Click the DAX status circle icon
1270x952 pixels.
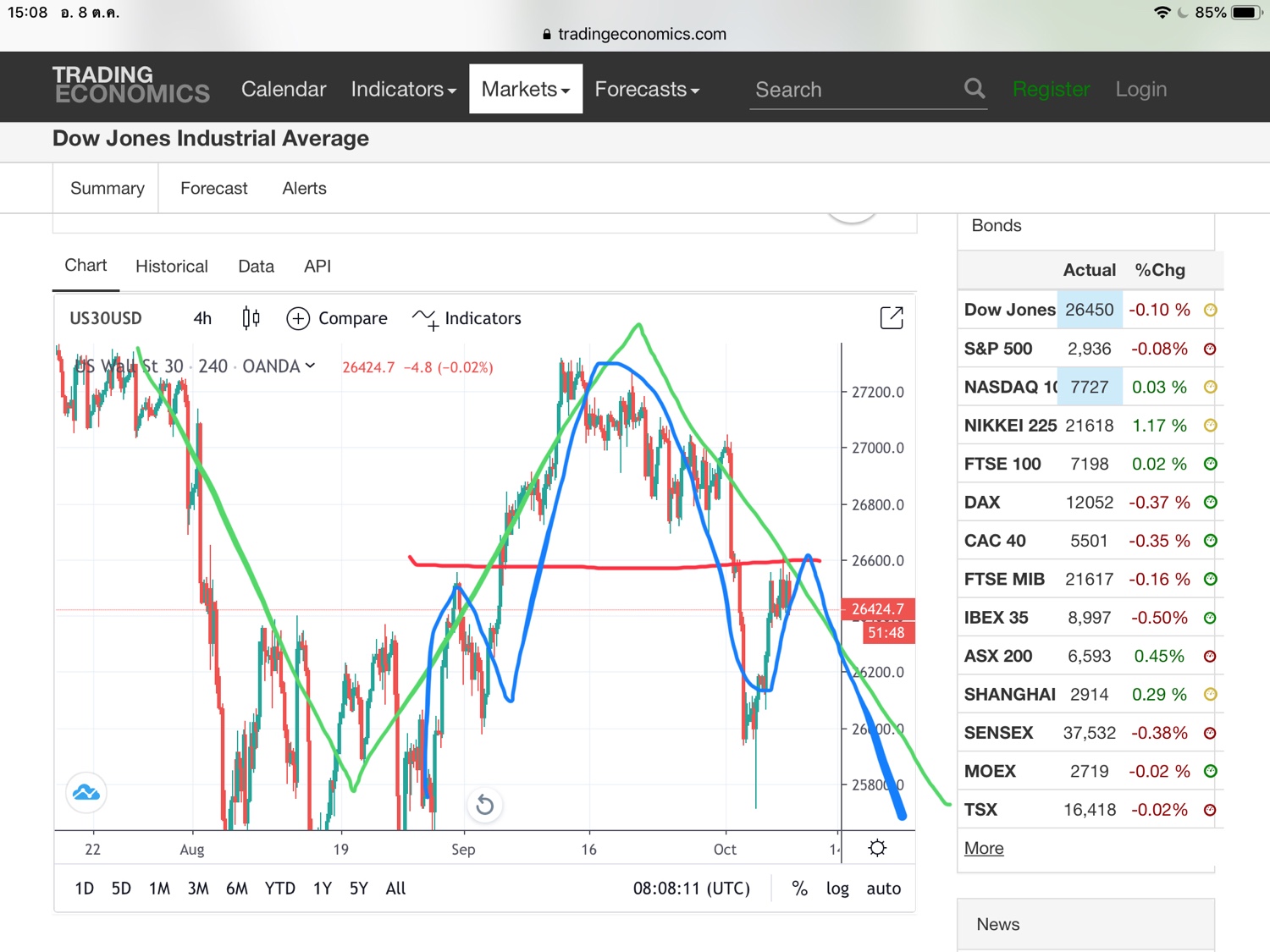[1211, 503]
